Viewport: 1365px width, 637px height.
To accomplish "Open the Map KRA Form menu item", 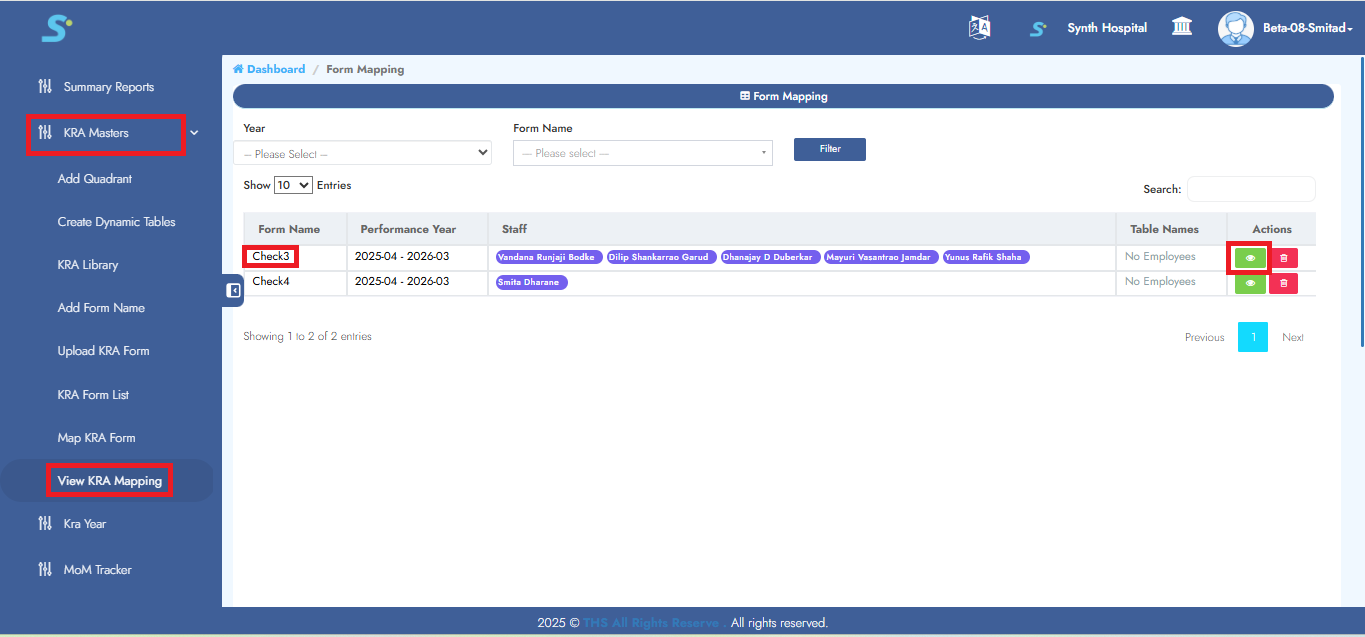I will coord(96,438).
